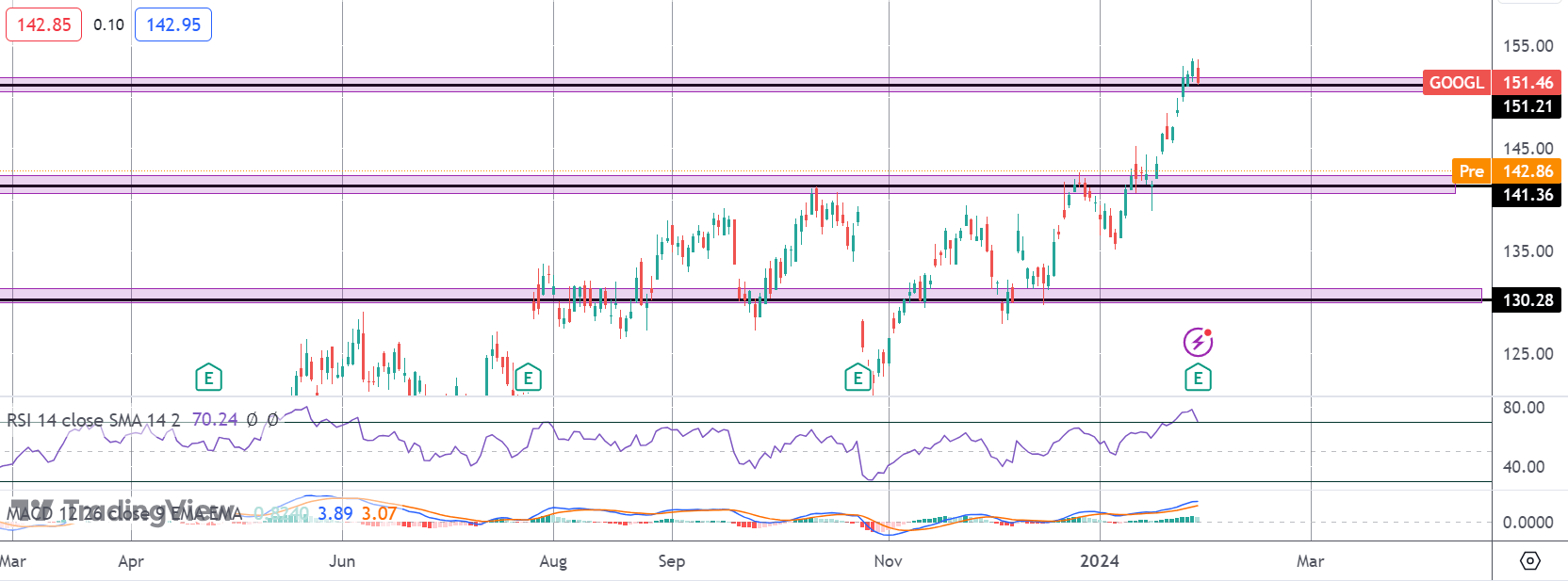Screen dimensions: 1568x581
Task: Select the GOOGL symbol label on price axis
Action: coord(1457,83)
